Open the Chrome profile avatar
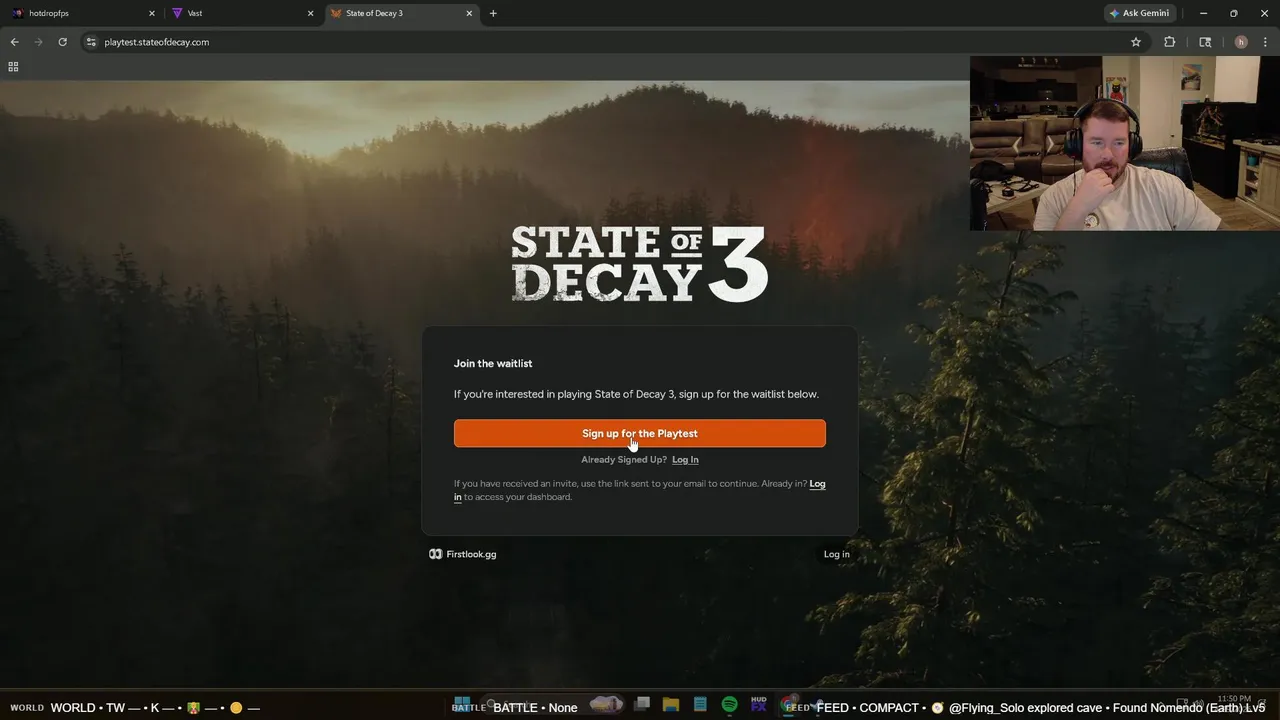The image size is (1280, 720). (x=1241, y=42)
